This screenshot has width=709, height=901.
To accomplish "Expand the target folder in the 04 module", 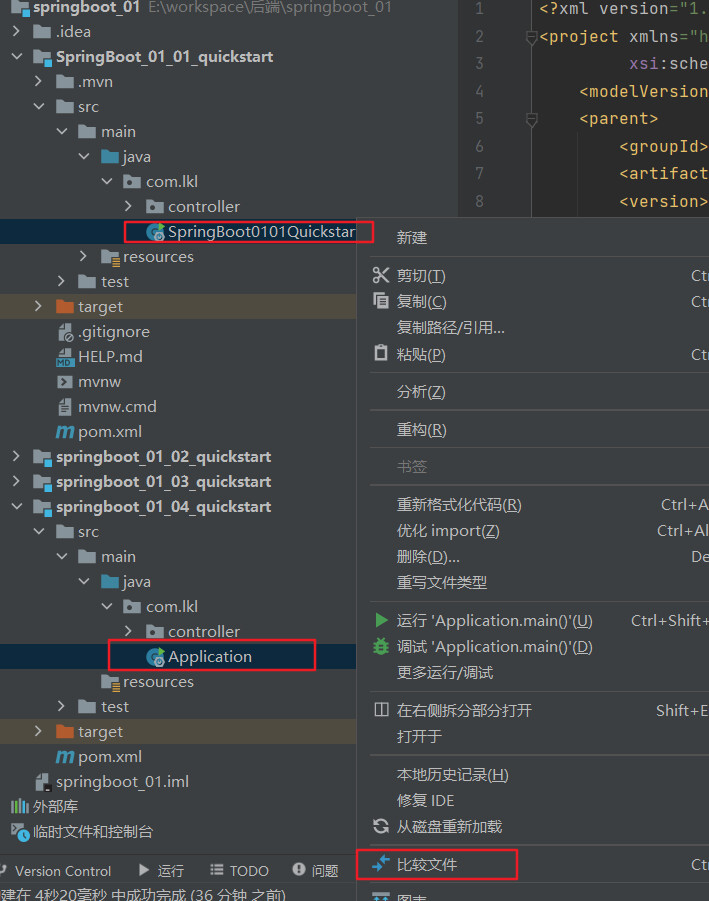I will (38, 731).
